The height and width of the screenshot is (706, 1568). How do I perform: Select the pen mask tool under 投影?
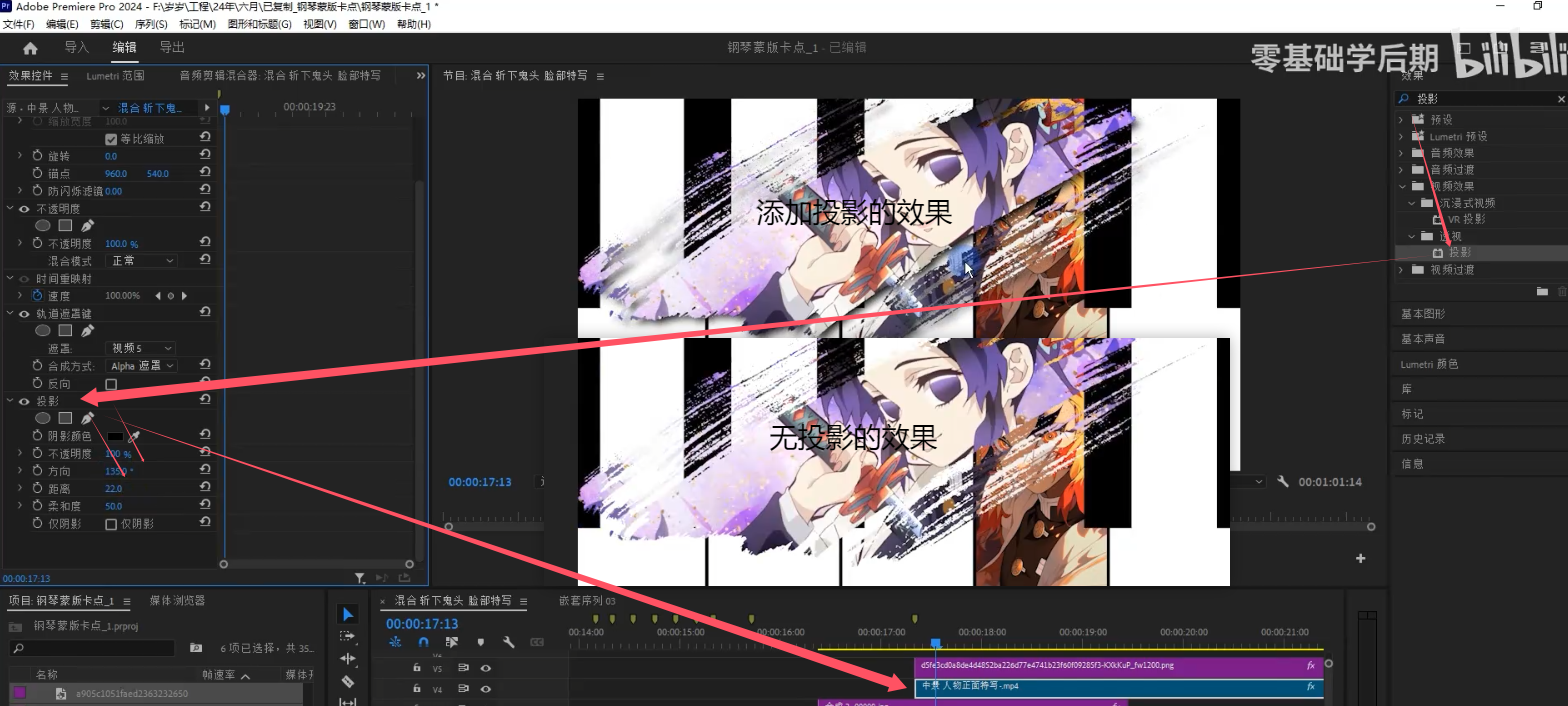tap(87, 418)
